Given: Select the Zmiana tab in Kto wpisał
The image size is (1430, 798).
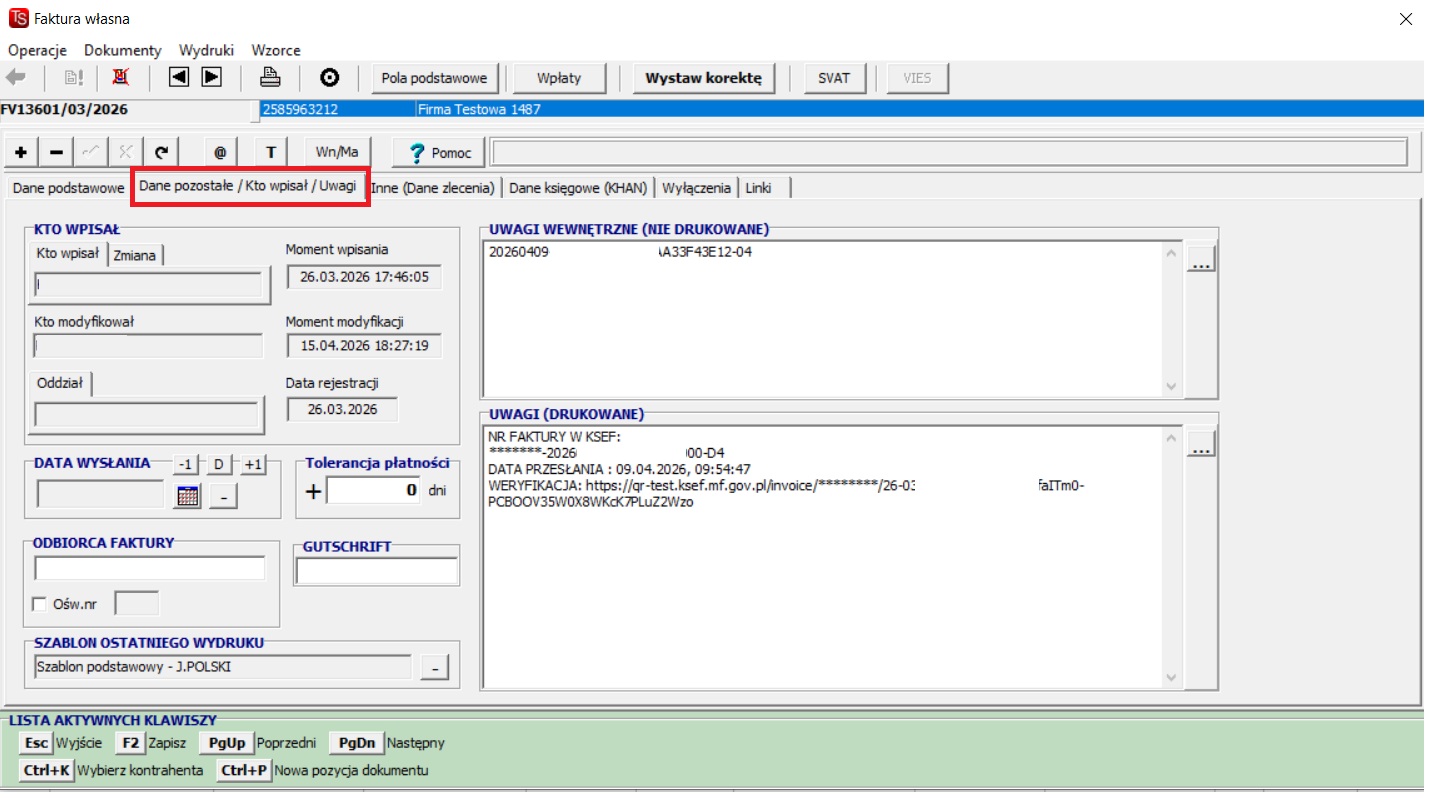Looking at the screenshot, I should point(135,255).
